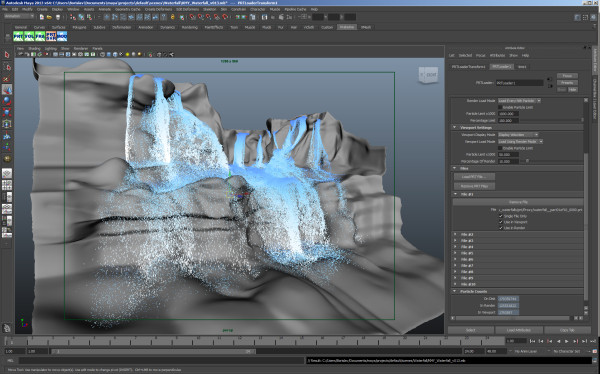The height and width of the screenshot is (374, 600).
Task: Switch to the Dynamics shelf tab
Action: click(x=168, y=27)
